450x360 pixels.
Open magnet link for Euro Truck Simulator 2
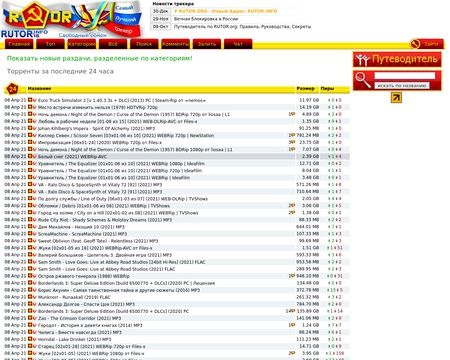point(34,100)
